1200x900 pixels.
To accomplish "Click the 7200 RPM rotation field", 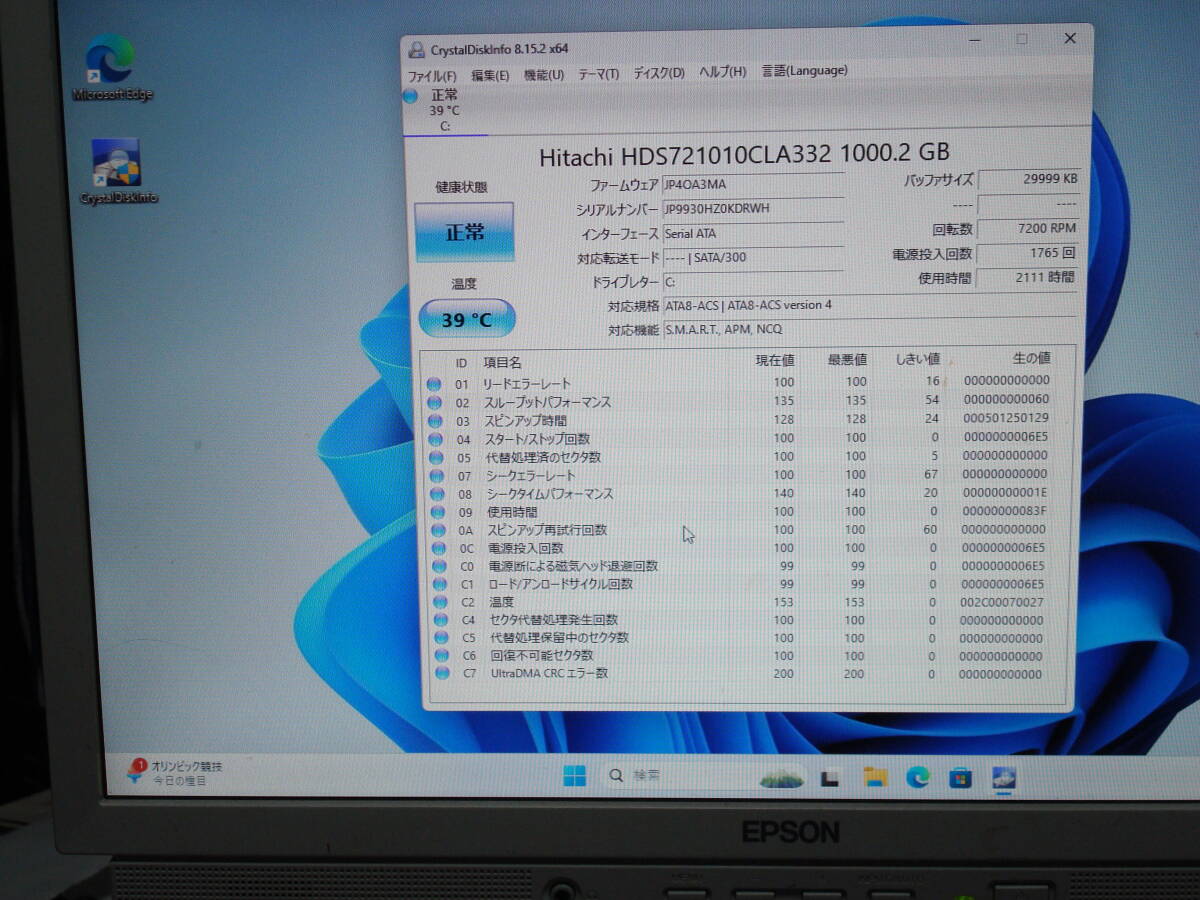I will (1029, 229).
